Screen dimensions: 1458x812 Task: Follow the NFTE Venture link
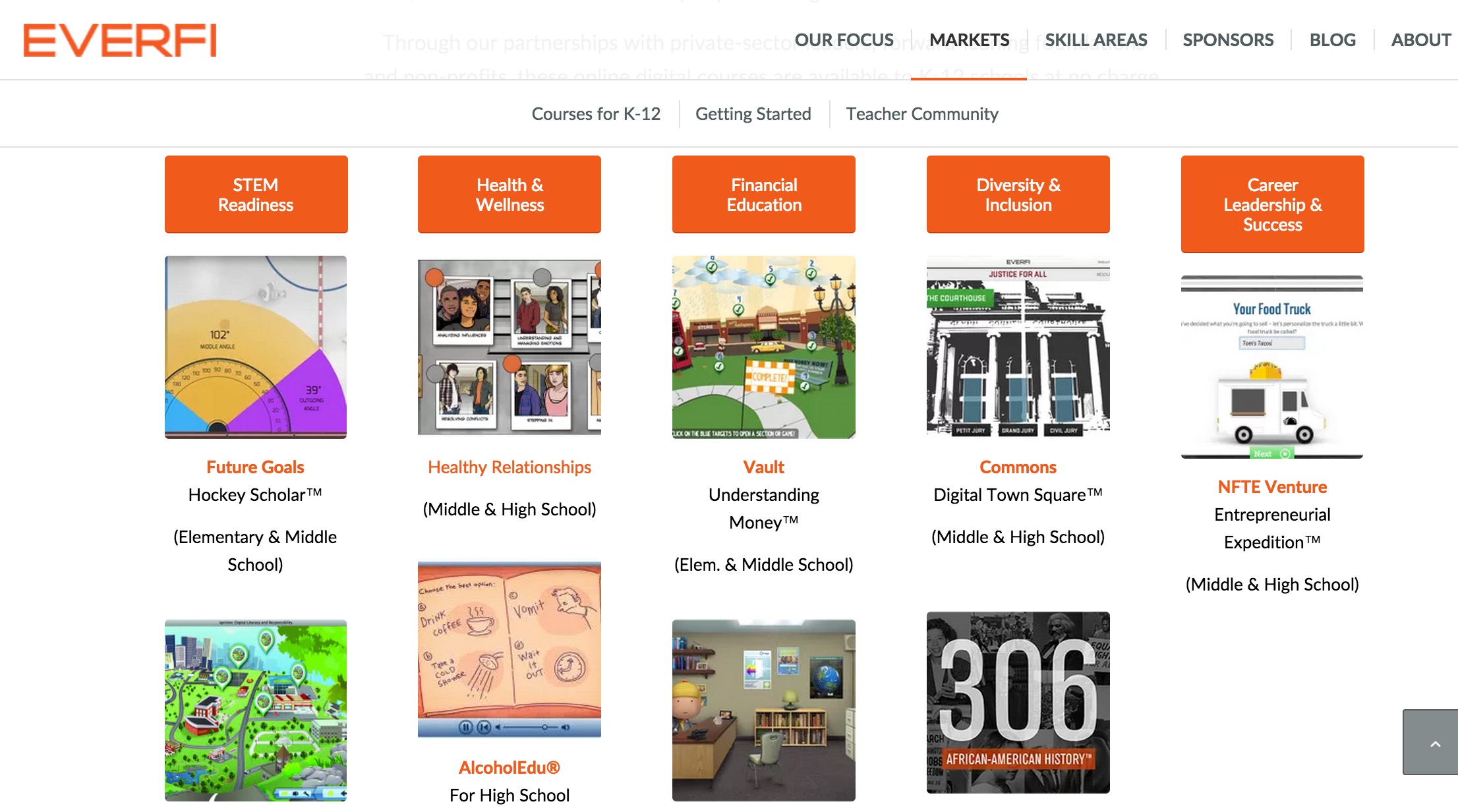[1272, 487]
